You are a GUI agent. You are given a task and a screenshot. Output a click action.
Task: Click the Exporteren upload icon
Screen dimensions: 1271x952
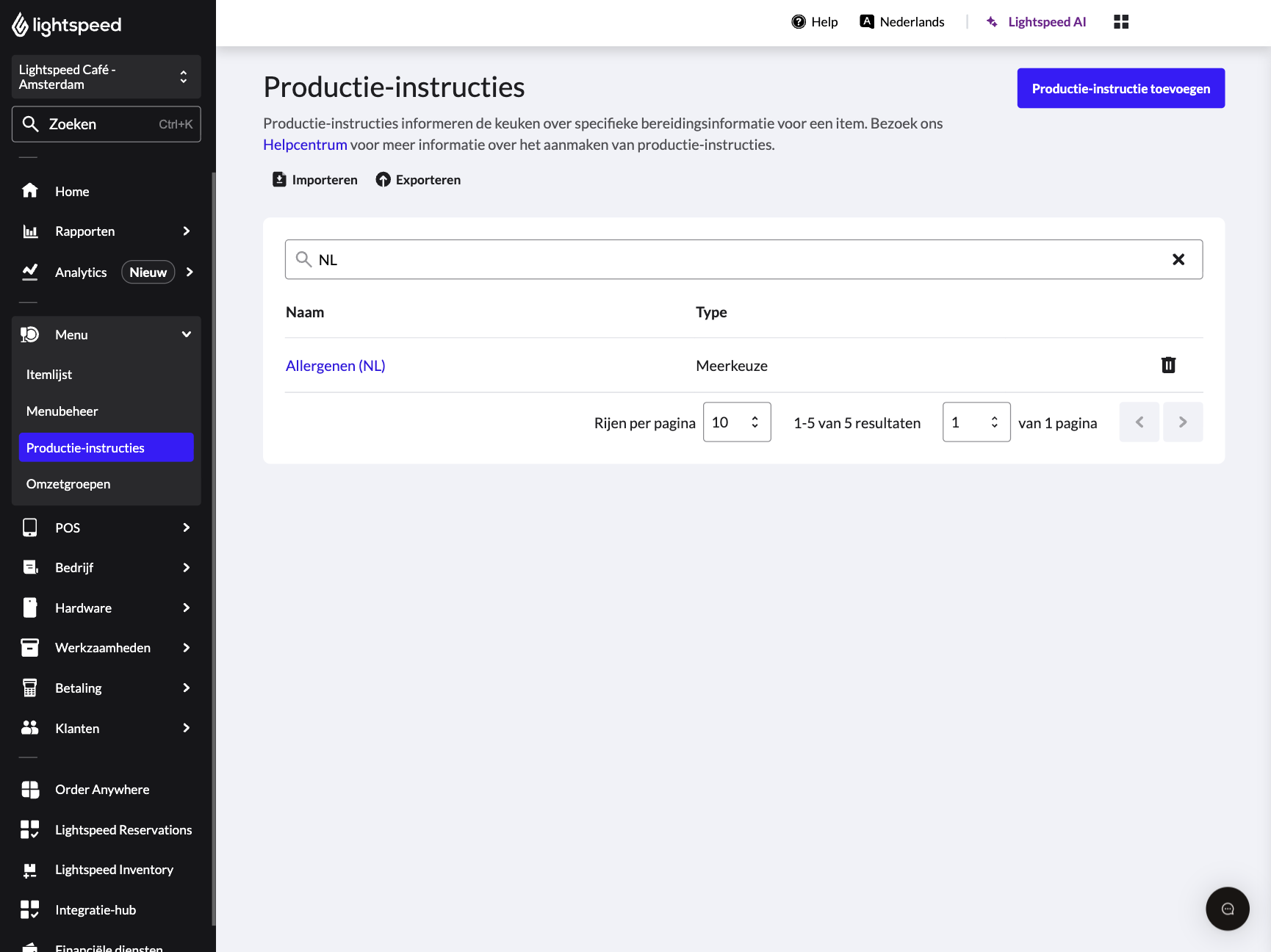384,179
